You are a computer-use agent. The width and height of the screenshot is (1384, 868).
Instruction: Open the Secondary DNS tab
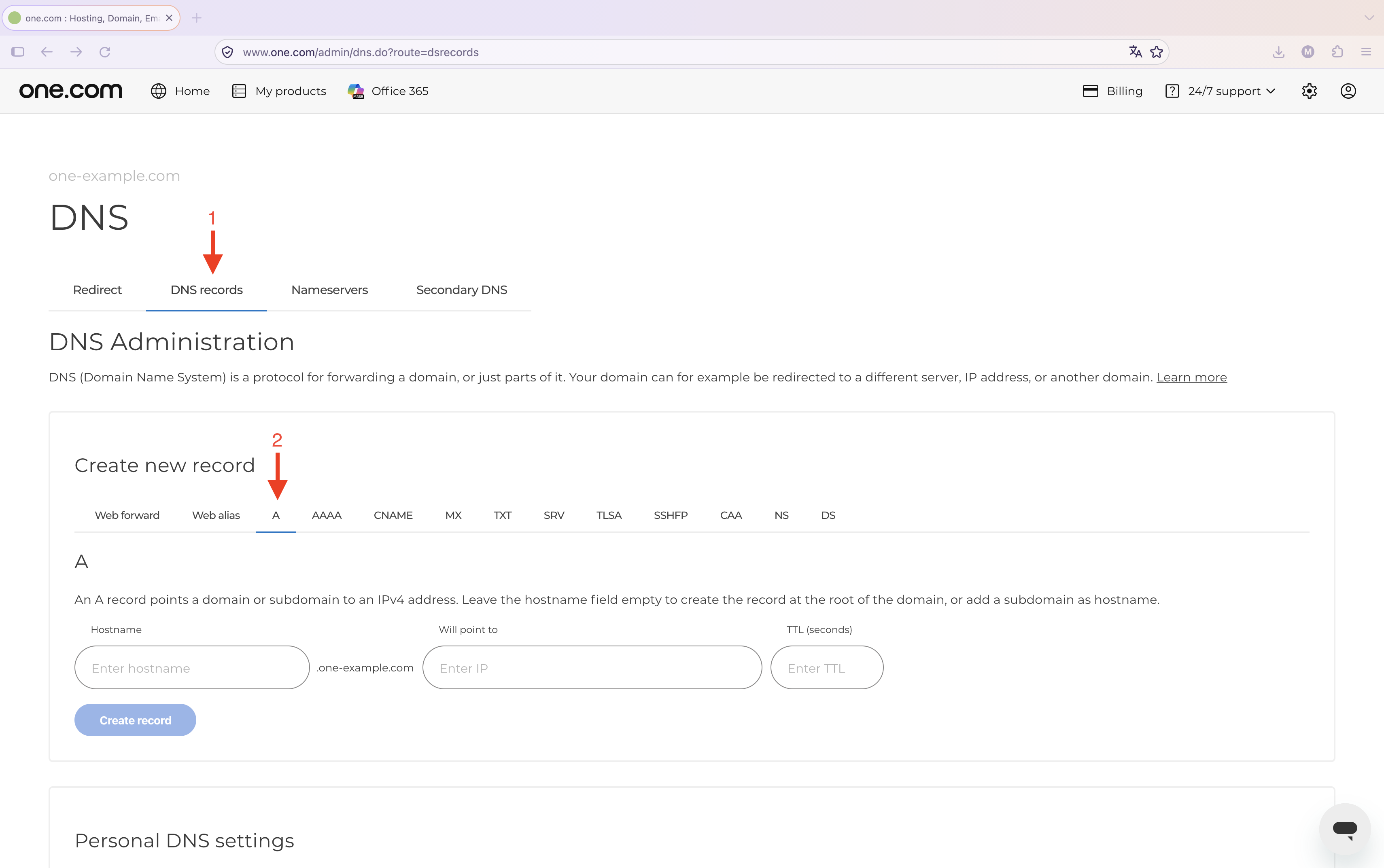click(462, 290)
